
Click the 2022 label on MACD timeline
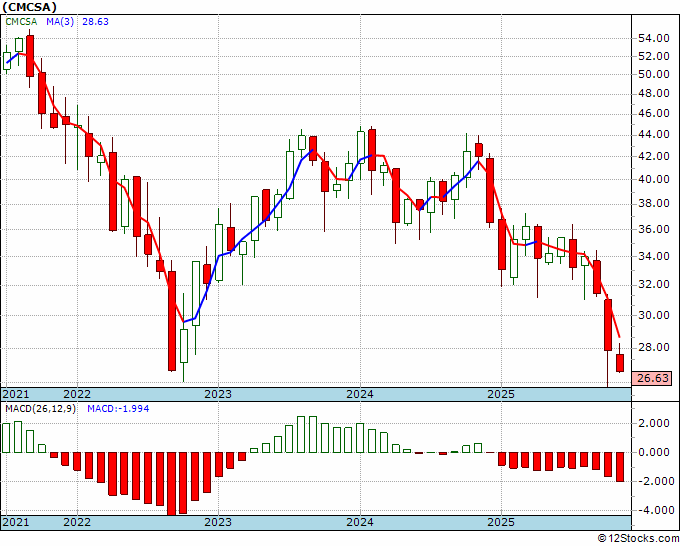point(77,522)
